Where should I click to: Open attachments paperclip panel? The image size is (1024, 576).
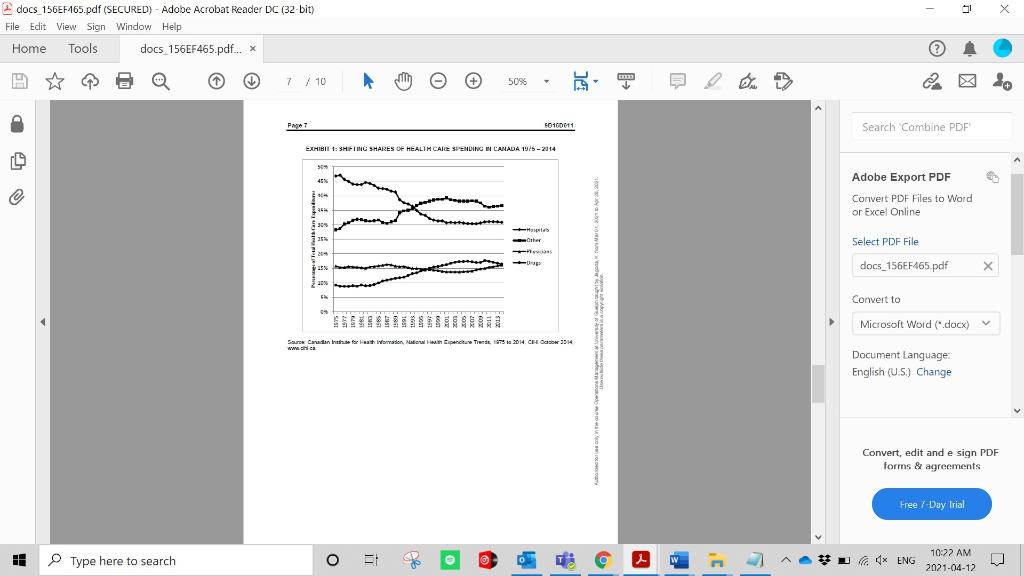tap(17, 197)
